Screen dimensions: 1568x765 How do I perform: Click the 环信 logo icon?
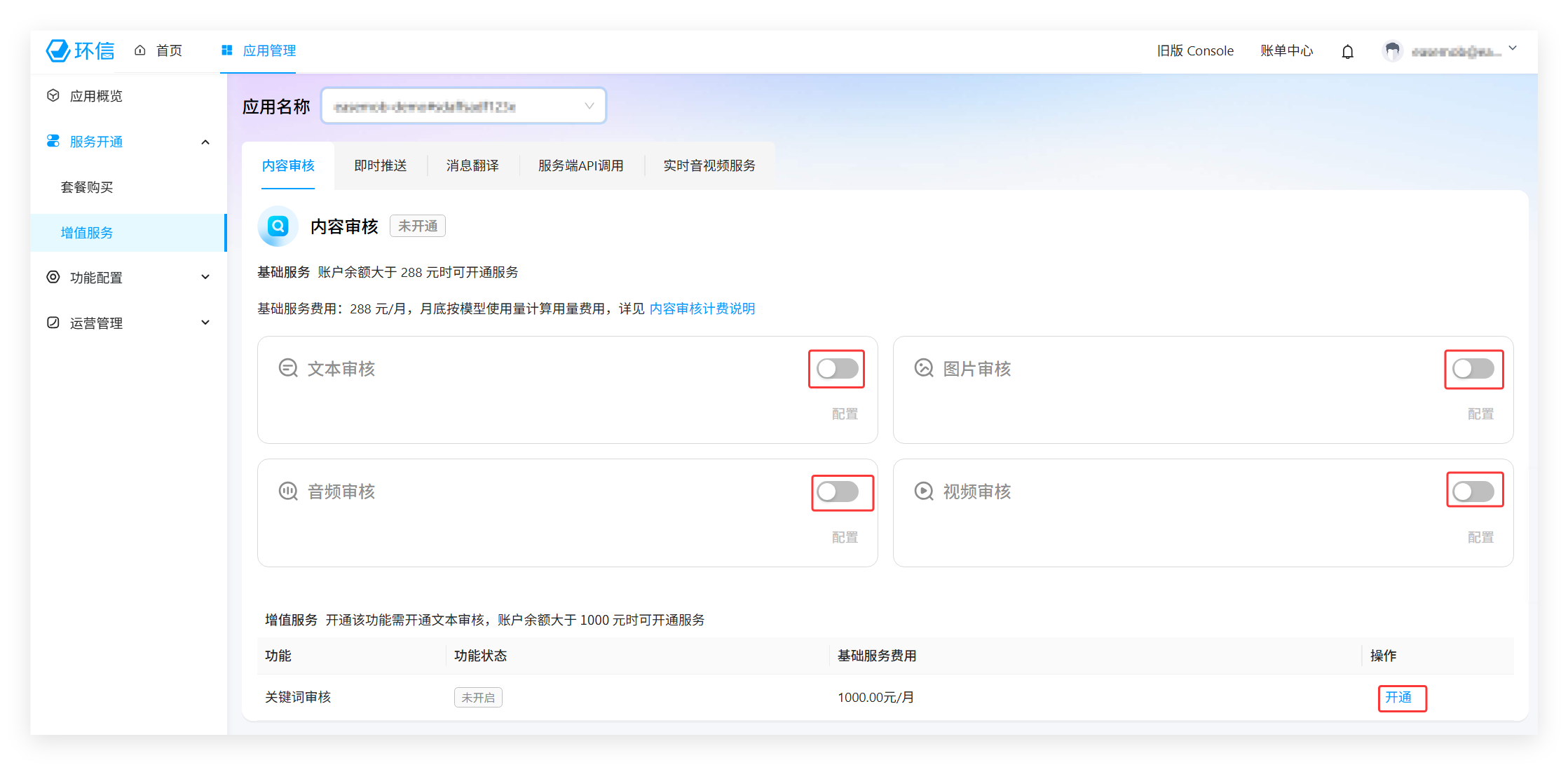tap(58, 50)
